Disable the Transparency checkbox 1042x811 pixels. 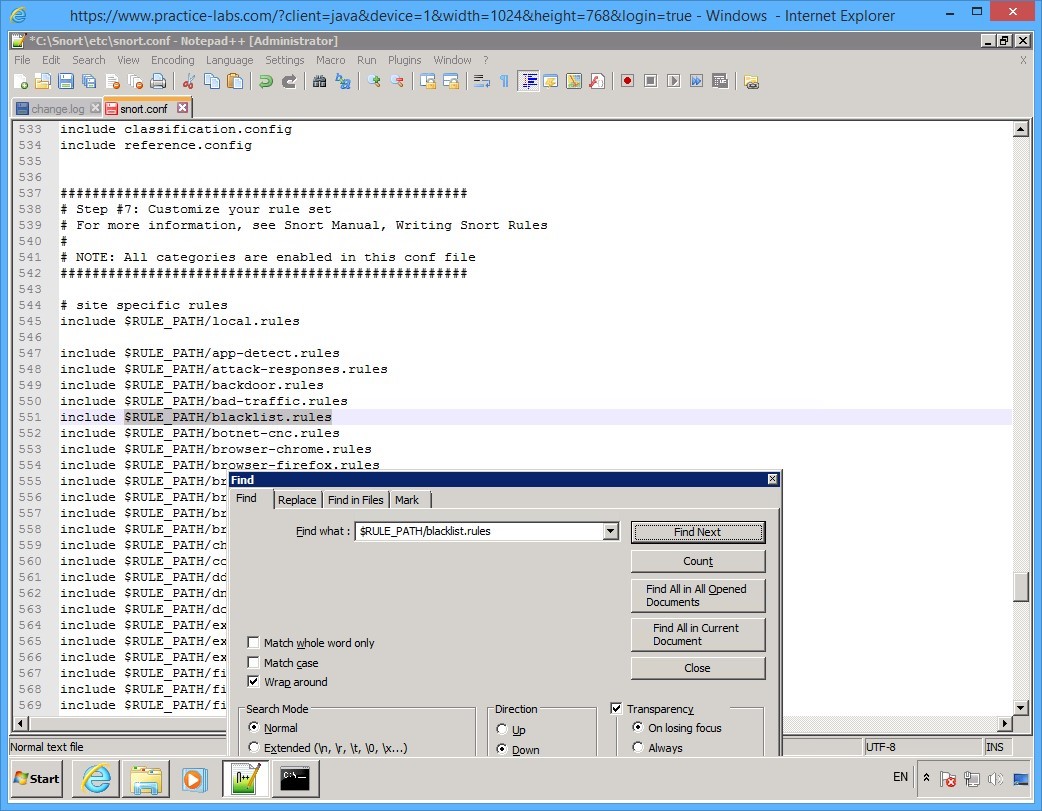(x=617, y=708)
